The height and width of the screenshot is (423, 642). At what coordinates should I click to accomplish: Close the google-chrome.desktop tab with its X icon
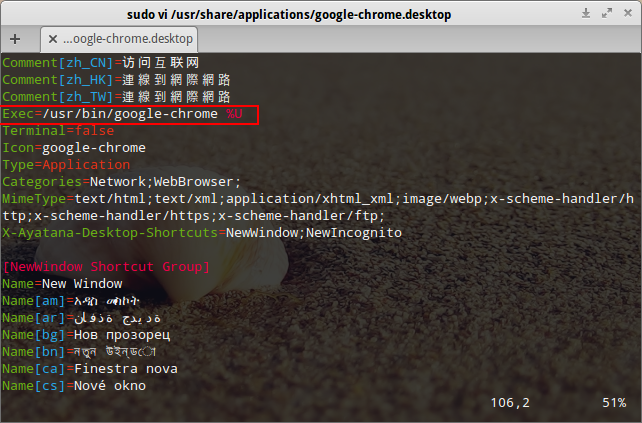pyautogui.click(x=53, y=39)
